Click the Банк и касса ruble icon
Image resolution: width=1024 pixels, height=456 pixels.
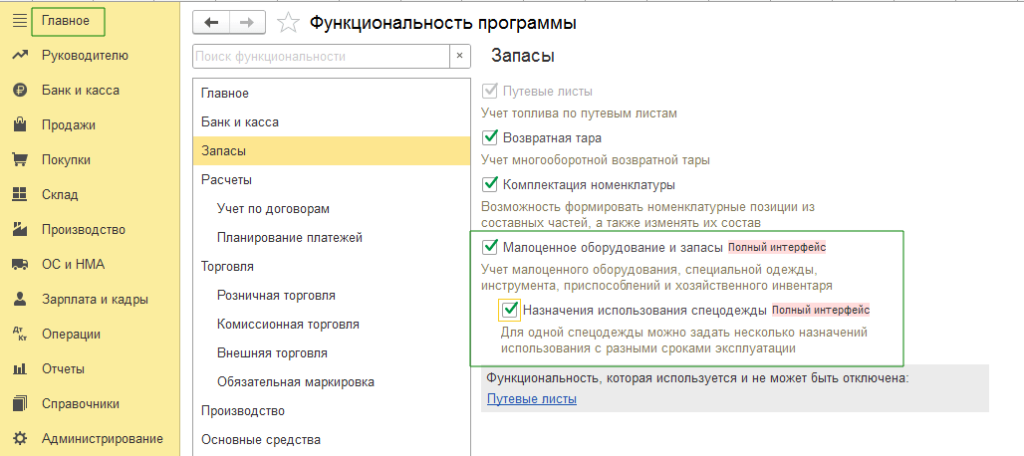20,90
